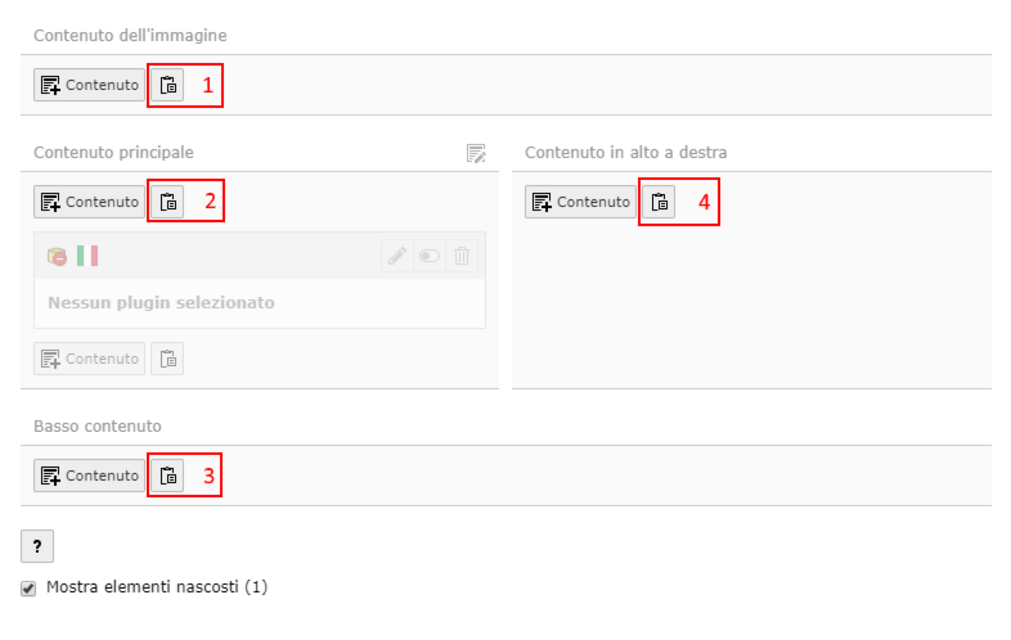Viewport: 1011px width, 640px height.
Task: Click plugin content type icon with red badge
Action: click(x=57, y=256)
